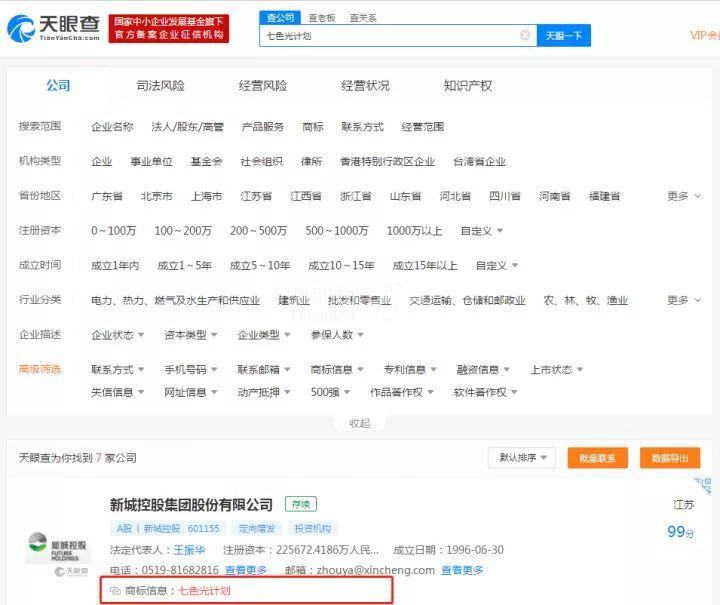Clear the search box with X icon
Image resolution: width=720 pixels, height=605 pixels.
(525, 35)
